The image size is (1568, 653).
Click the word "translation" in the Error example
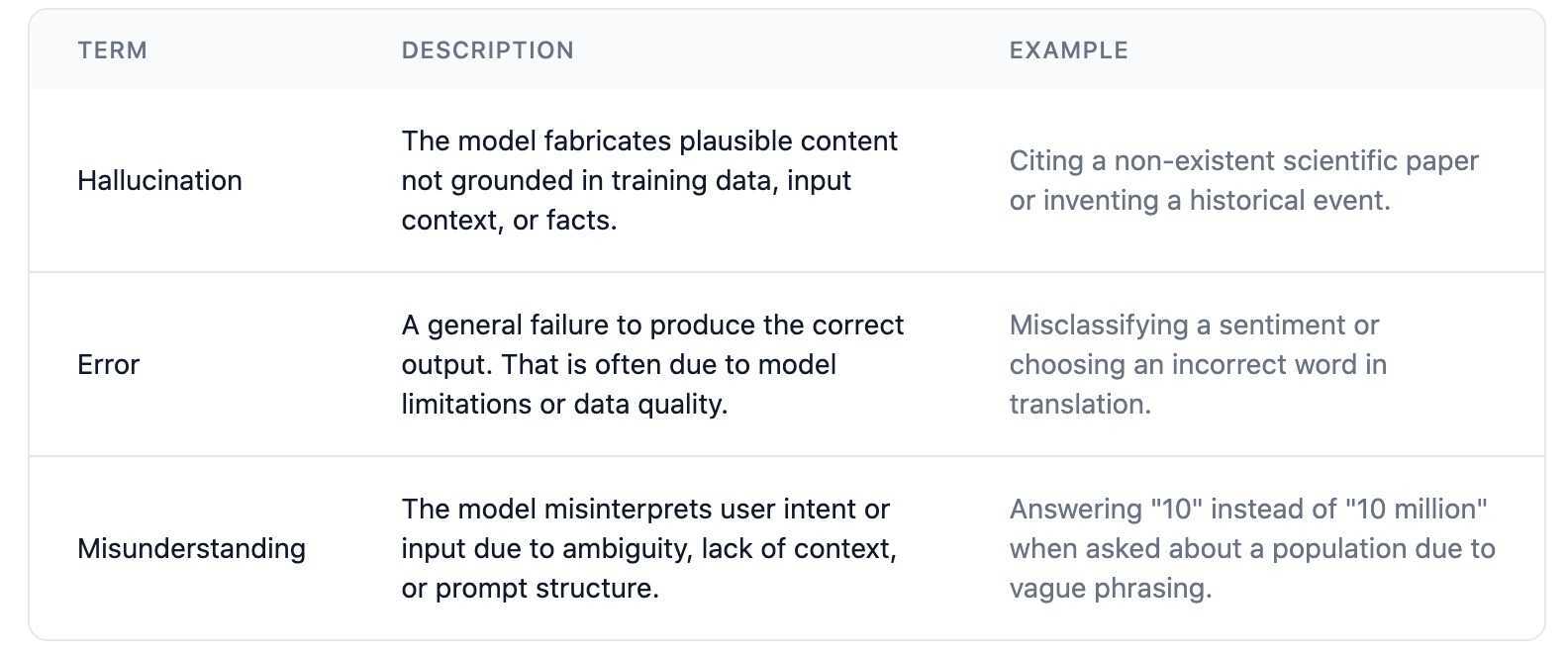click(1079, 404)
